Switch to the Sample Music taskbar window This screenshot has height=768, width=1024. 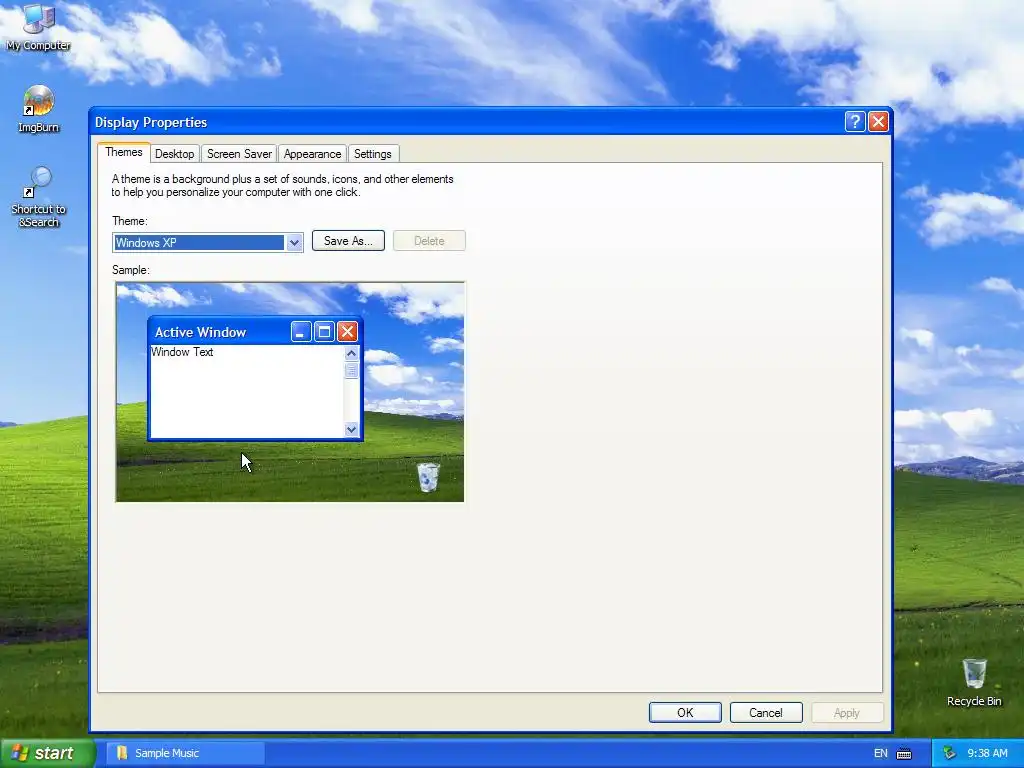[x=185, y=753]
